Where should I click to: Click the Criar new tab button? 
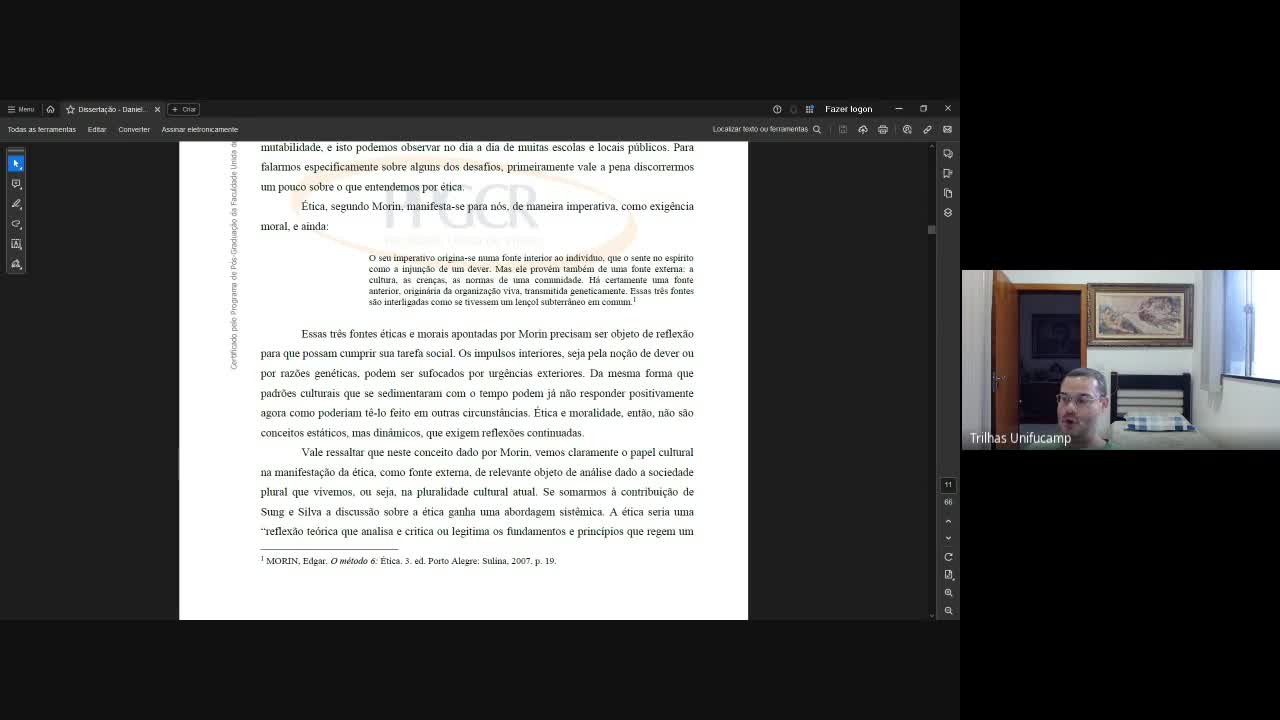tap(181, 109)
